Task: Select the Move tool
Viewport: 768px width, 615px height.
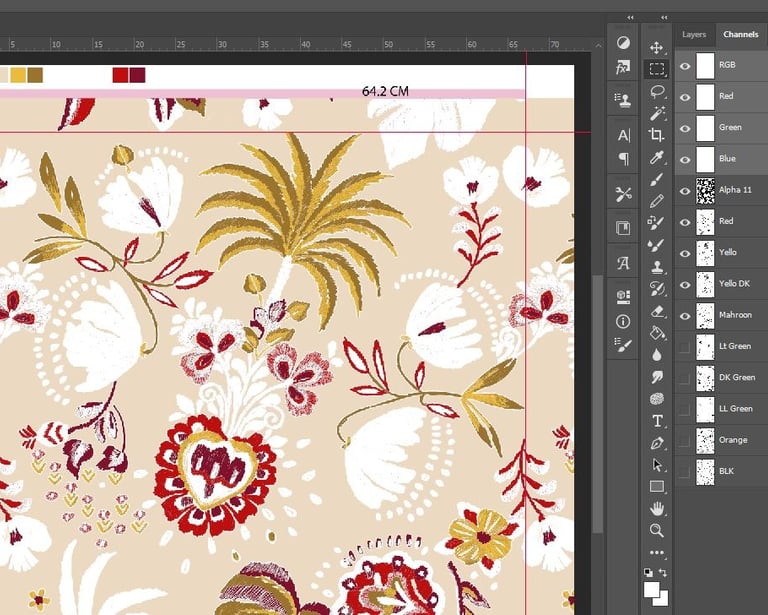Action: click(656, 47)
